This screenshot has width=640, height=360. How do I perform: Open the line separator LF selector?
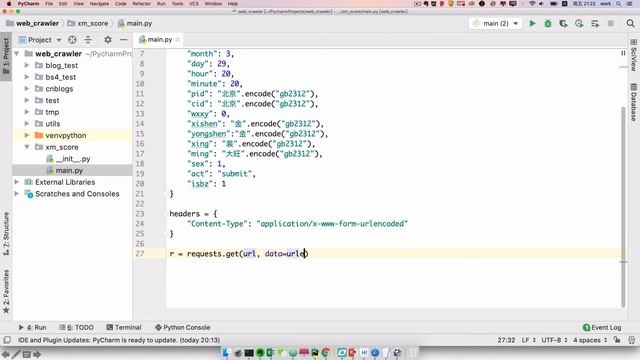pyautogui.click(x=529, y=340)
